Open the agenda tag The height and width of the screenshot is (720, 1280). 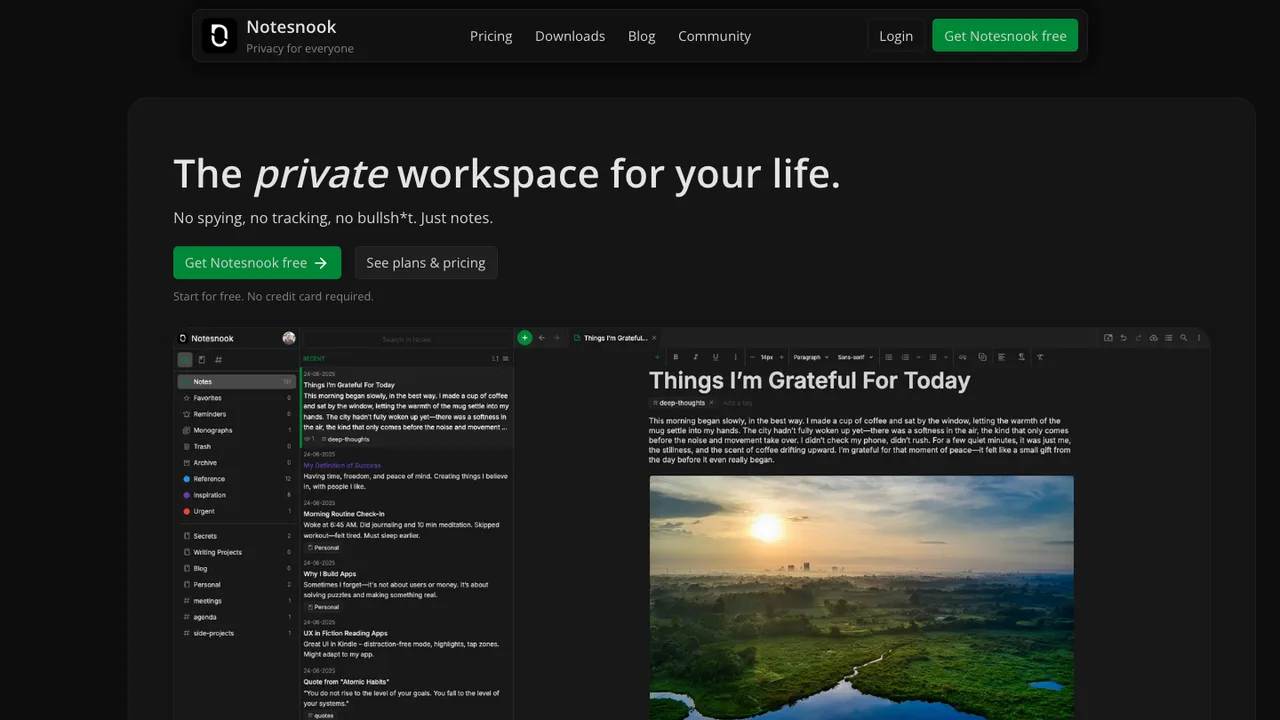click(236, 617)
